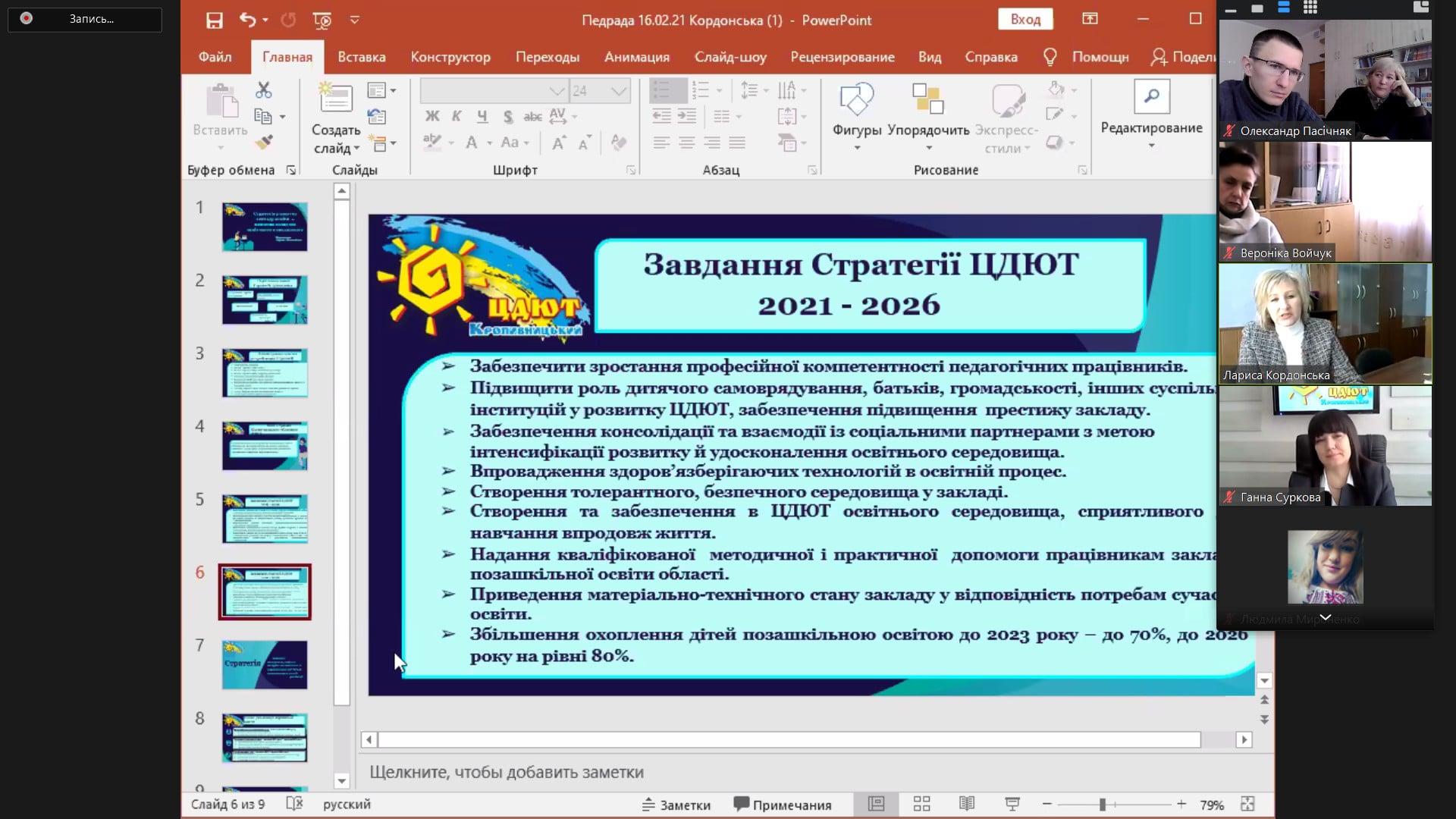Toggle Italic (К) formatting
Image resolution: width=1456 pixels, height=819 pixels.
click(457, 116)
